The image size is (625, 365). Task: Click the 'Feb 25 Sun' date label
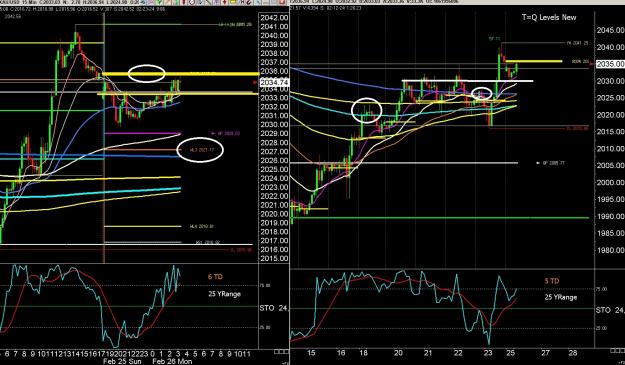point(122,361)
